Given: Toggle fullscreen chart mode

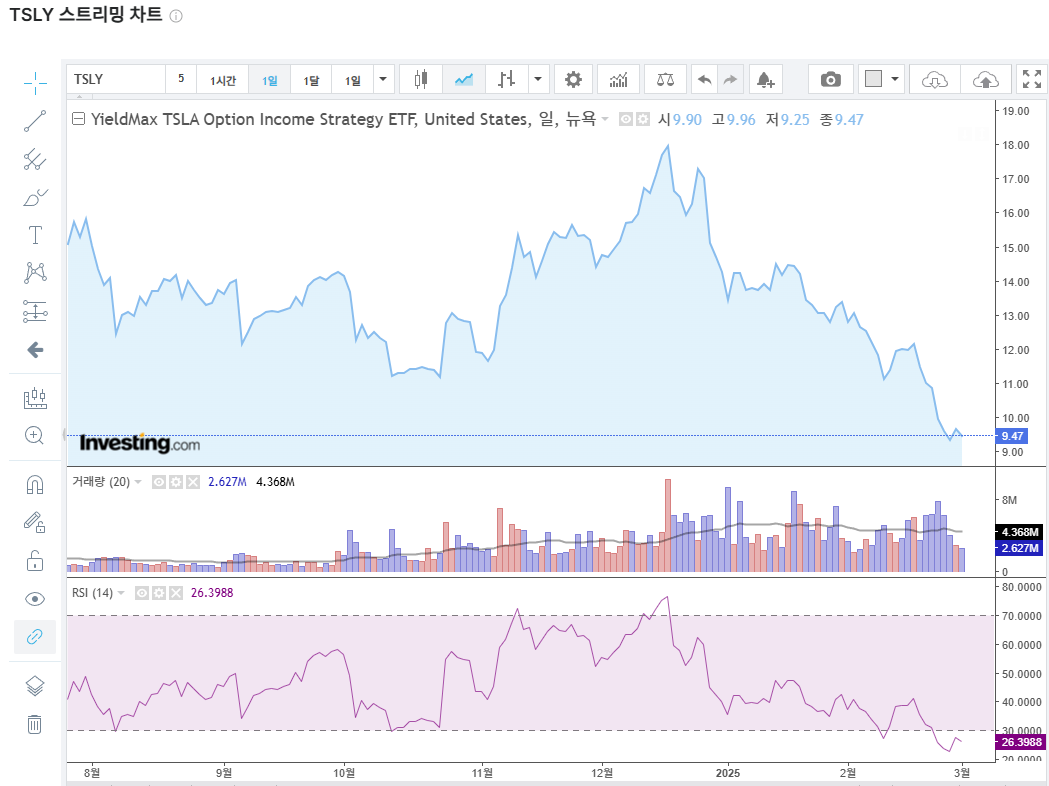Looking at the screenshot, I should click(x=1032, y=80).
